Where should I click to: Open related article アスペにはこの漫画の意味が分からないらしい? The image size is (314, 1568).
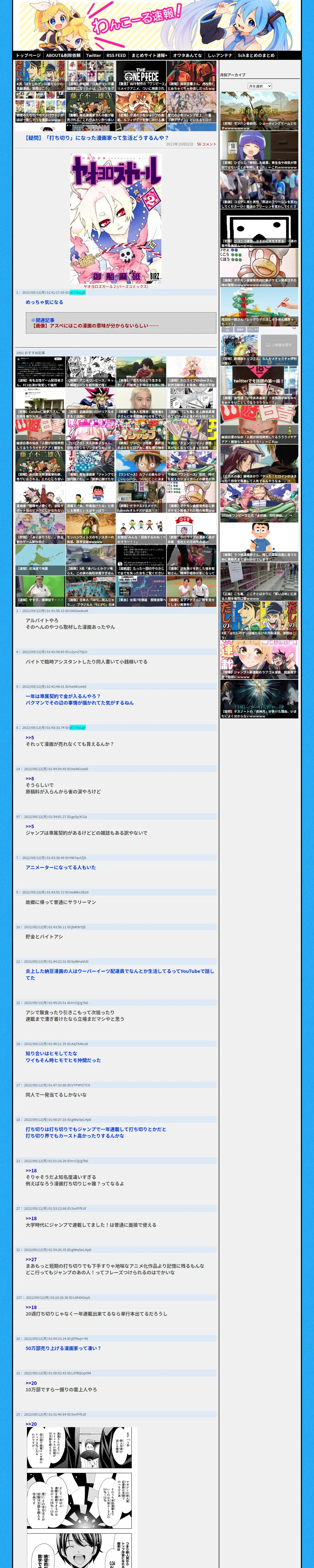95,326
